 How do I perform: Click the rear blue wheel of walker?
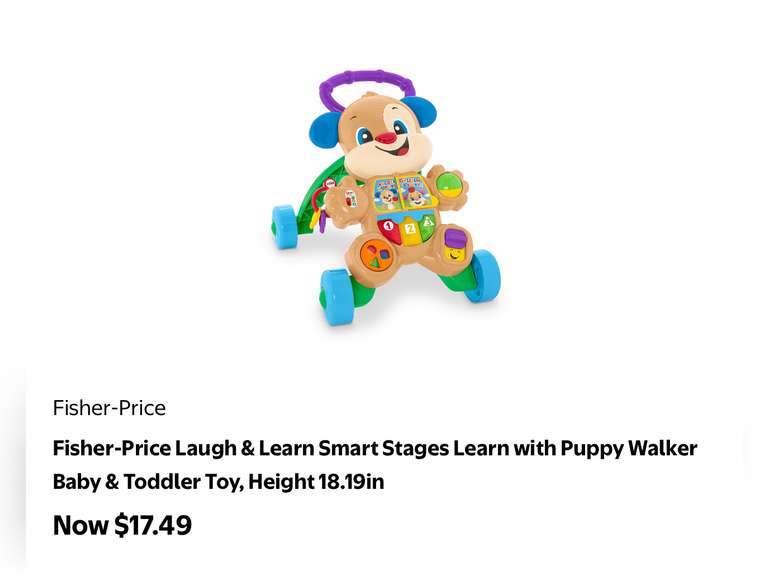point(285,227)
